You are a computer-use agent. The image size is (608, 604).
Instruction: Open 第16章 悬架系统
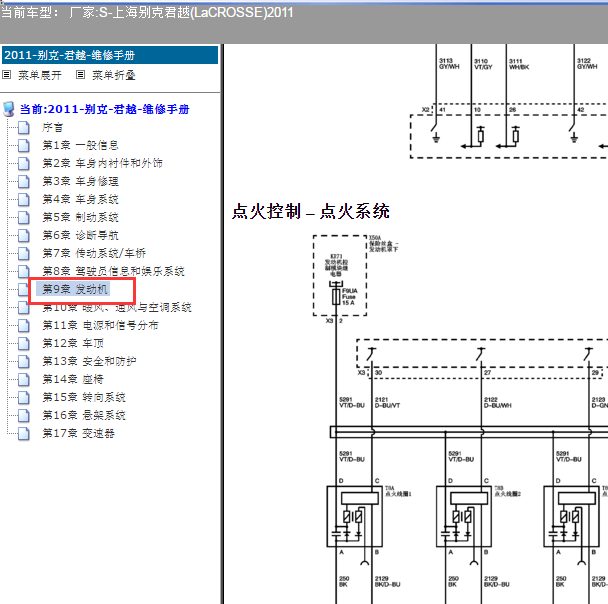(84, 416)
